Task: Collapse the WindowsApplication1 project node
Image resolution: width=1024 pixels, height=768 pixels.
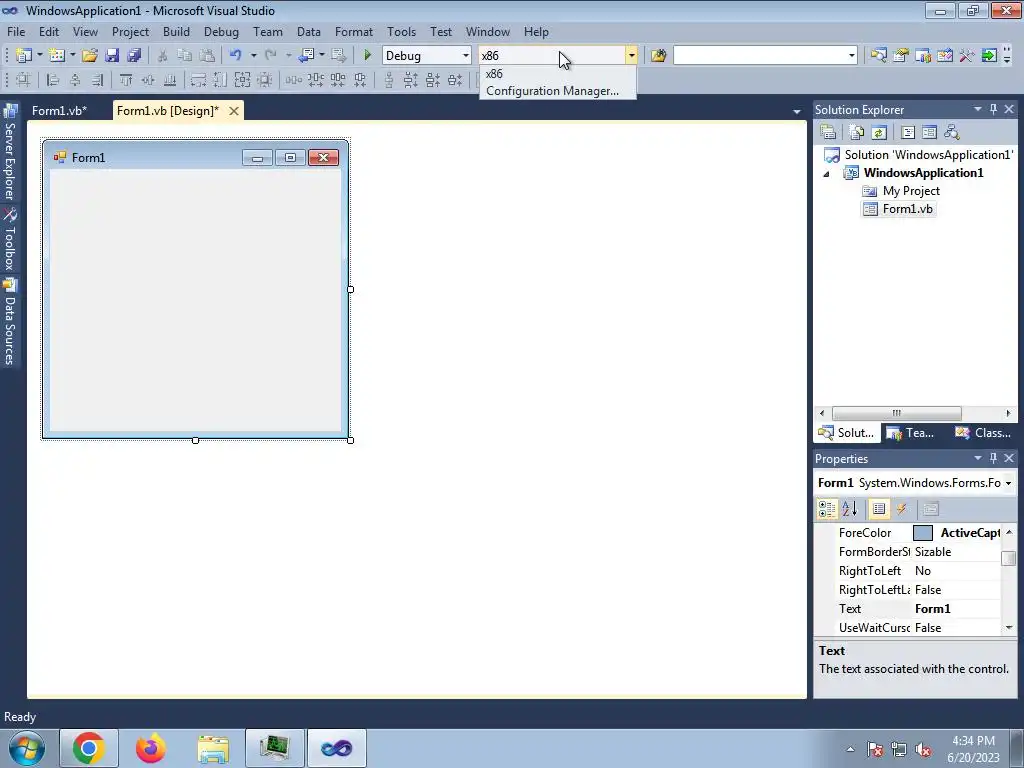Action: [826, 174]
